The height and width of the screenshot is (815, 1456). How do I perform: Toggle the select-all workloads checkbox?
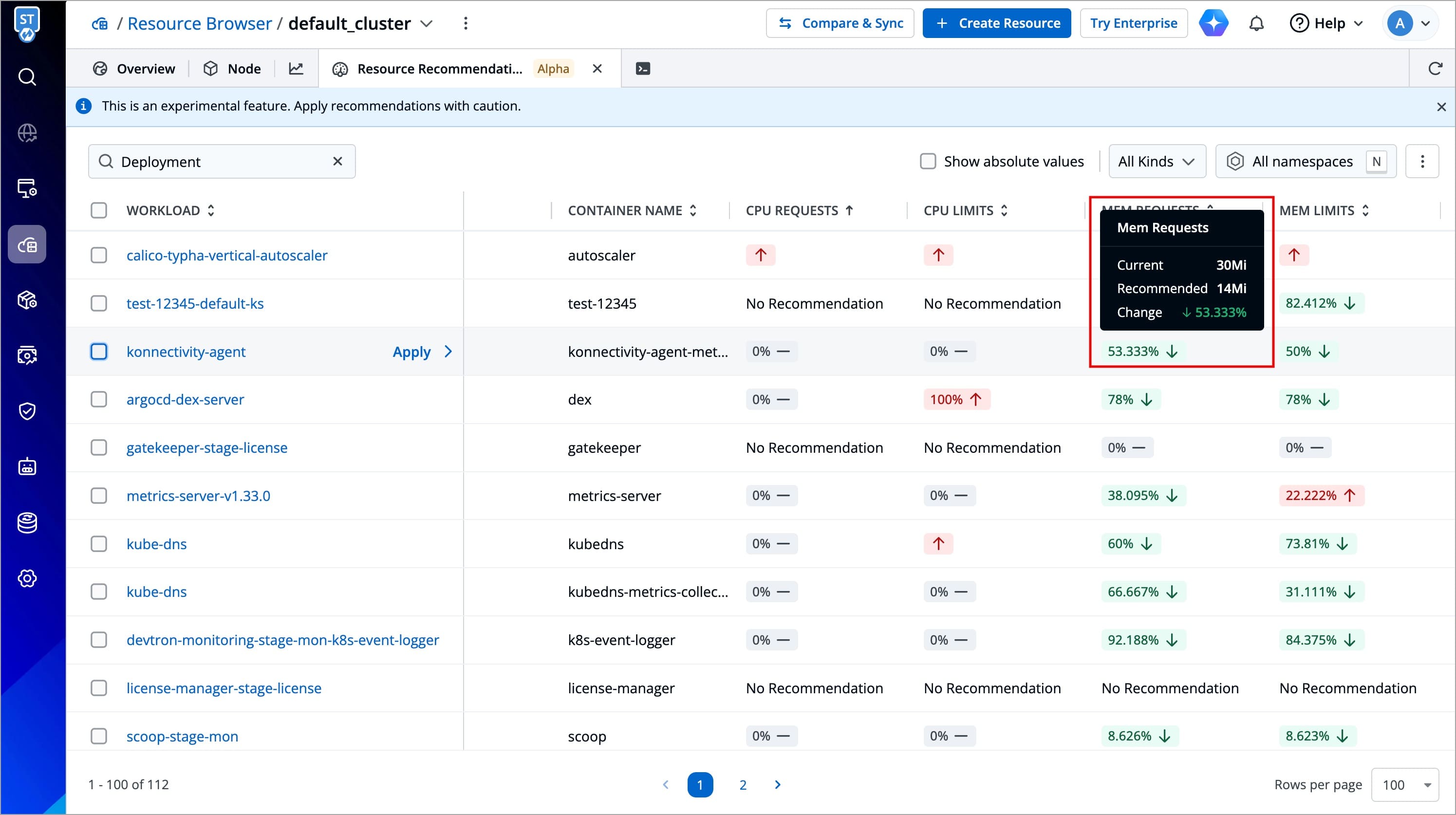click(99, 210)
